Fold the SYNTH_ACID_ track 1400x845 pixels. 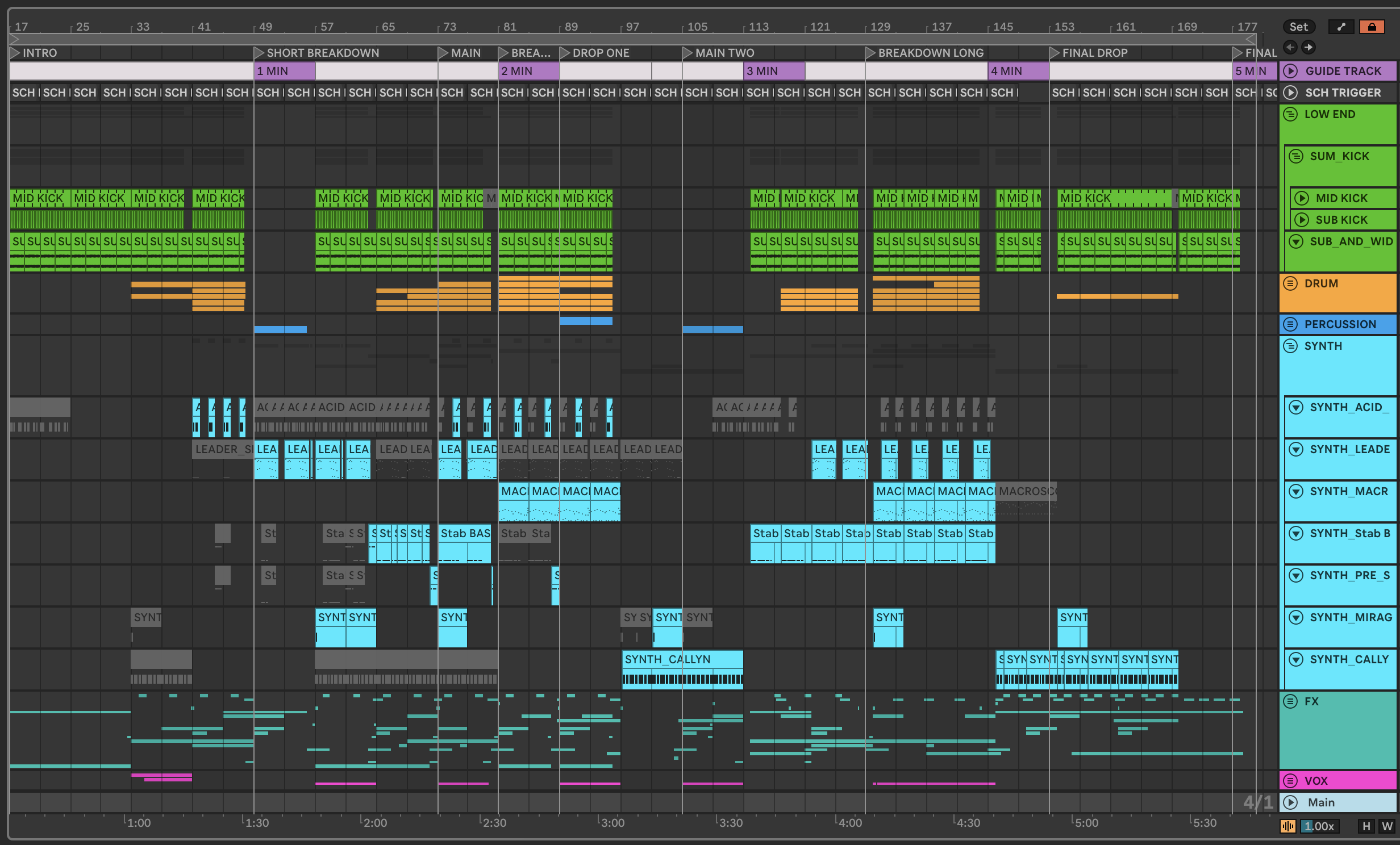click(x=1296, y=407)
